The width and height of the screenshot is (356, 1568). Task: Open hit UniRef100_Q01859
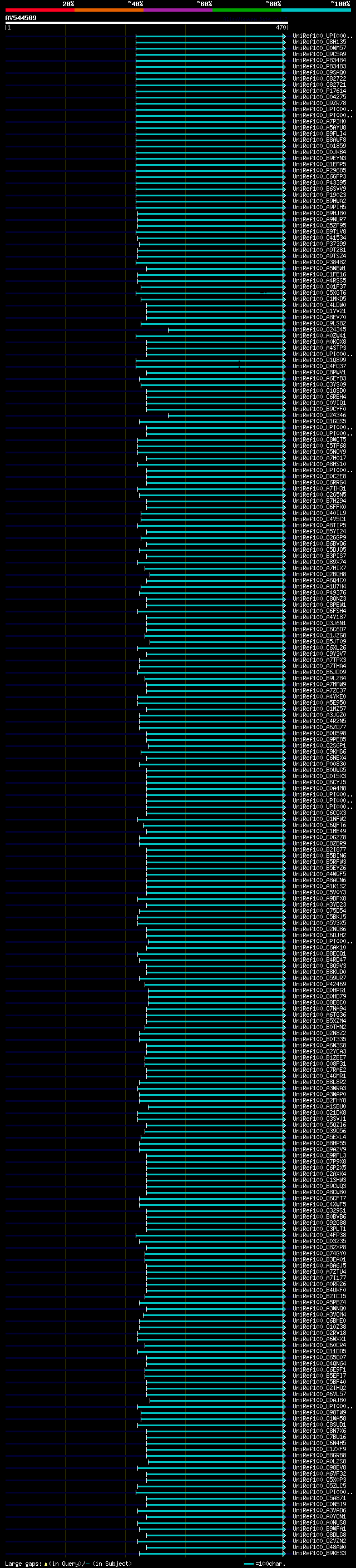pyautogui.click(x=319, y=146)
